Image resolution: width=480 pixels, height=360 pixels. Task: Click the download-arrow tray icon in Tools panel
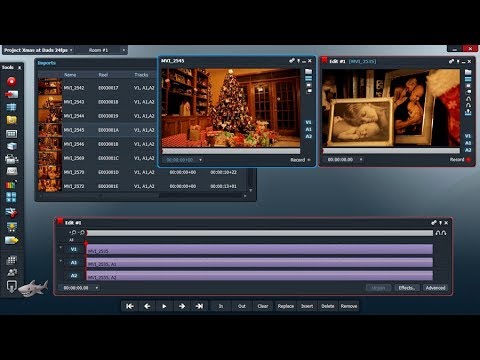coord(11,227)
